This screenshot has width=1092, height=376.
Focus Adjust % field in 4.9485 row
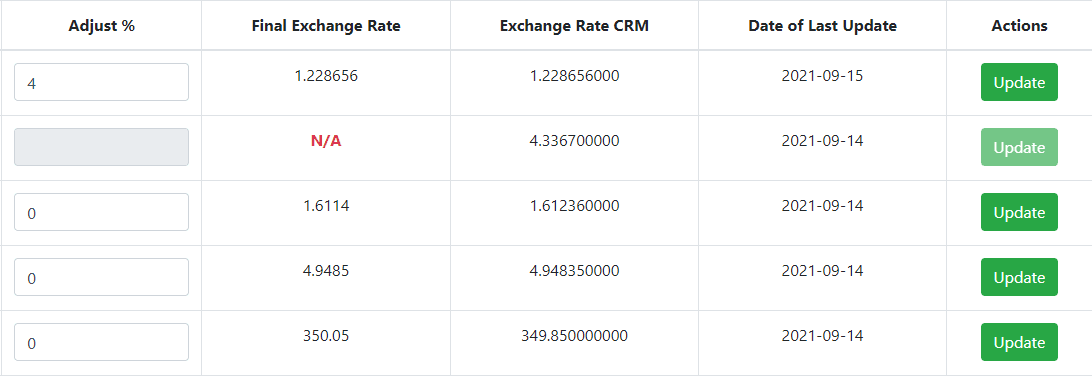[102, 277]
